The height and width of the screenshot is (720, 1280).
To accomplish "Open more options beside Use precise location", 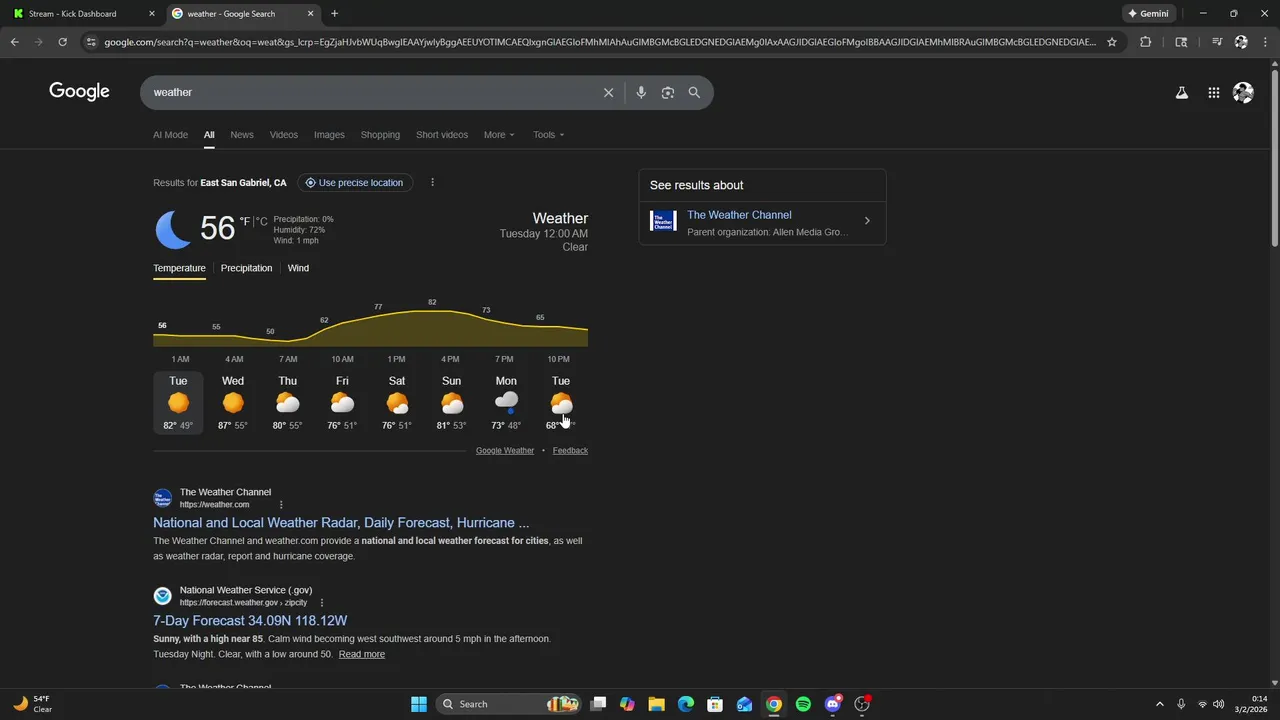I will click(432, 182).
